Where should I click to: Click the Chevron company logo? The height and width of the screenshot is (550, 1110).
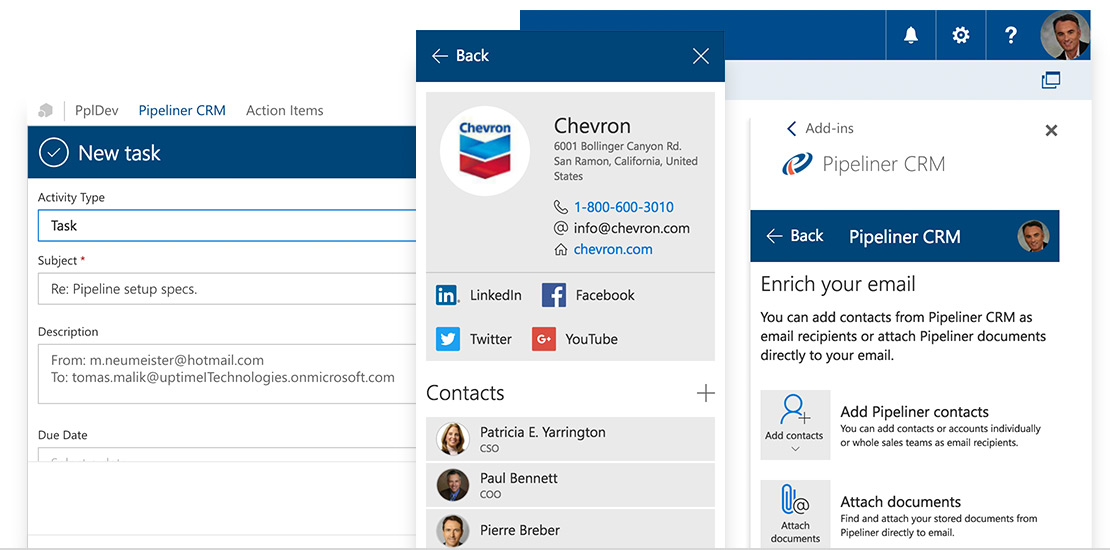click(485, 151)
